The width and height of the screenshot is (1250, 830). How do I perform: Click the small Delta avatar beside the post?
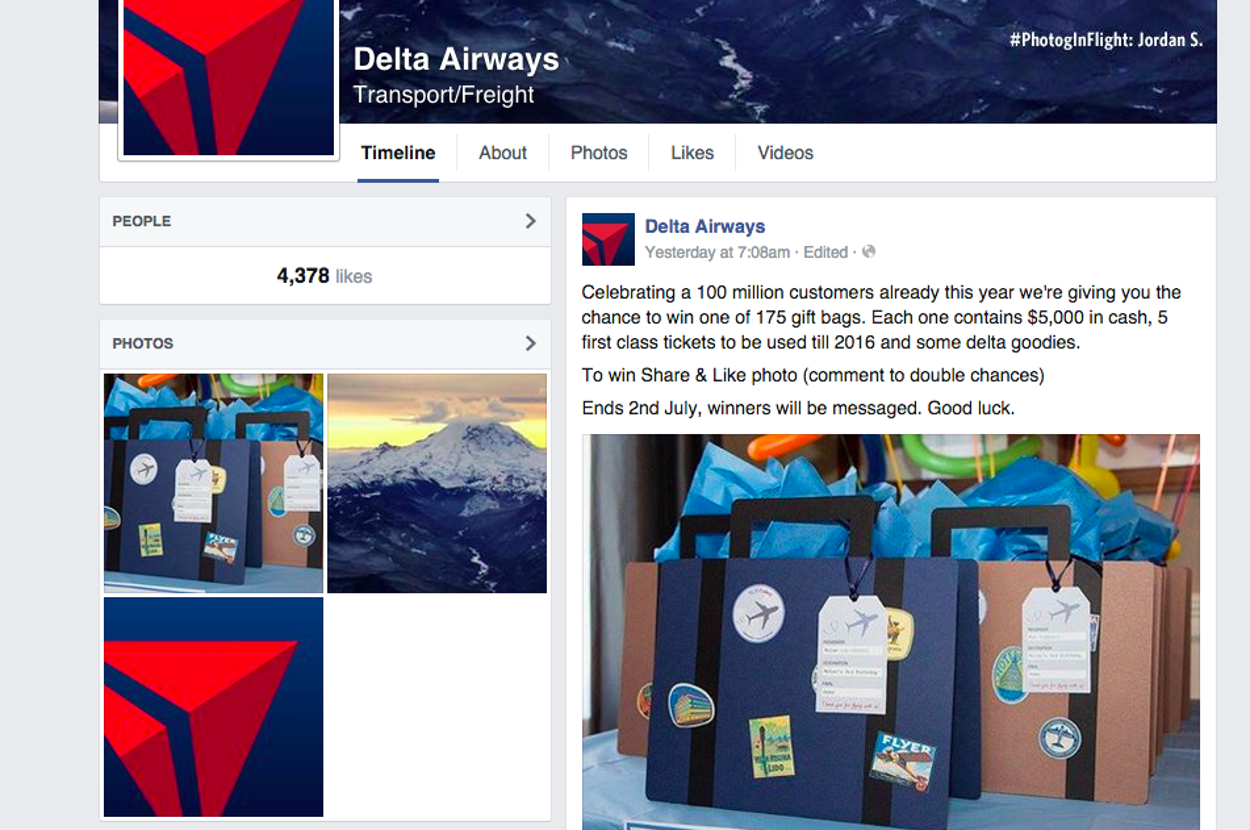608,239
